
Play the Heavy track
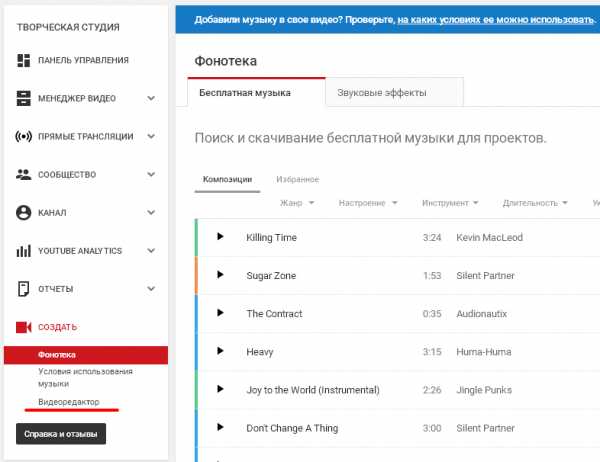220,351
